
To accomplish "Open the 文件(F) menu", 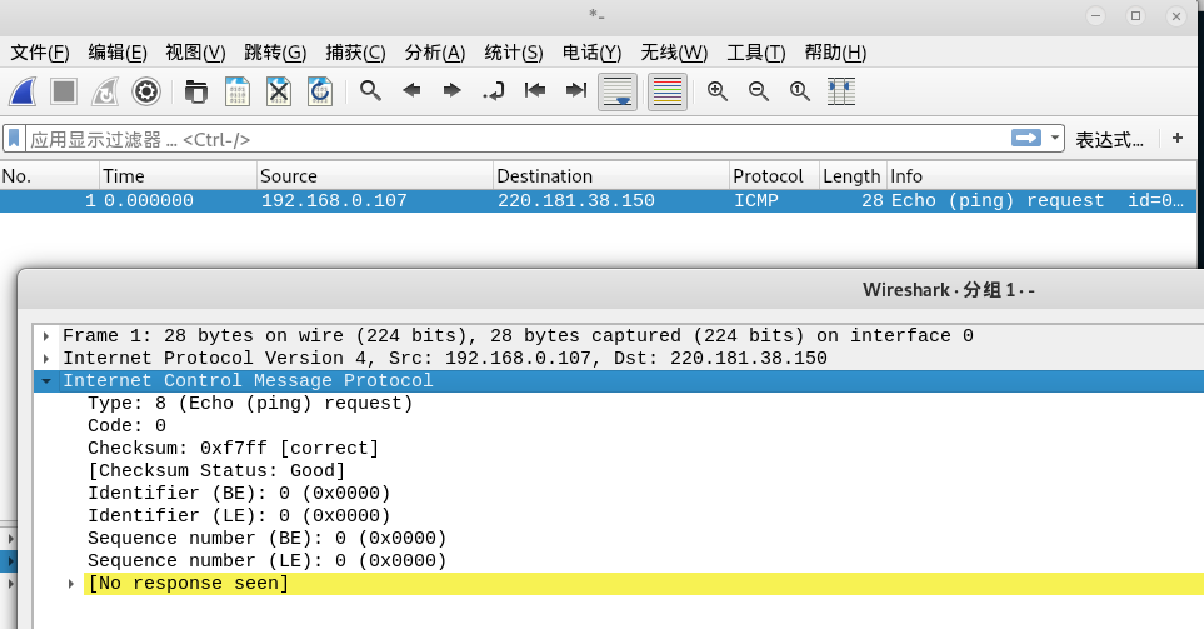I will (x=39, y=53).
